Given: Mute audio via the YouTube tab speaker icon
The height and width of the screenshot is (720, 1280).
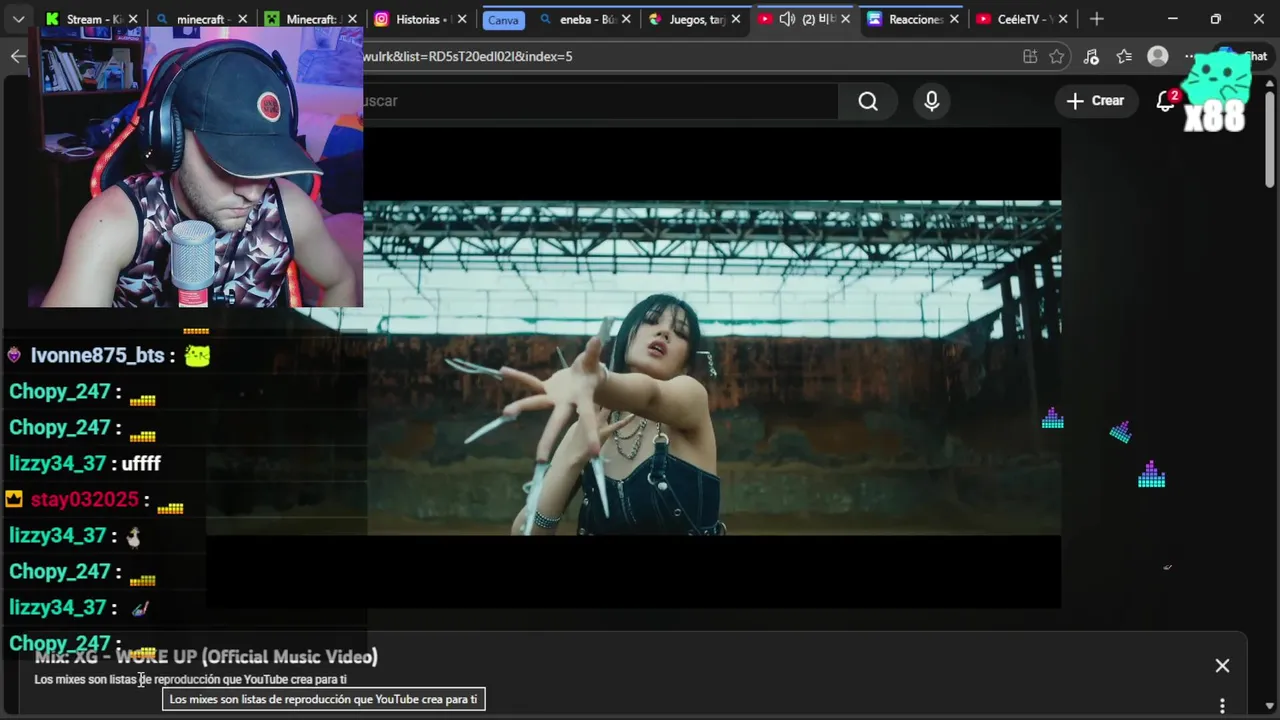Looking at the screenshot, I should (787, 19).
